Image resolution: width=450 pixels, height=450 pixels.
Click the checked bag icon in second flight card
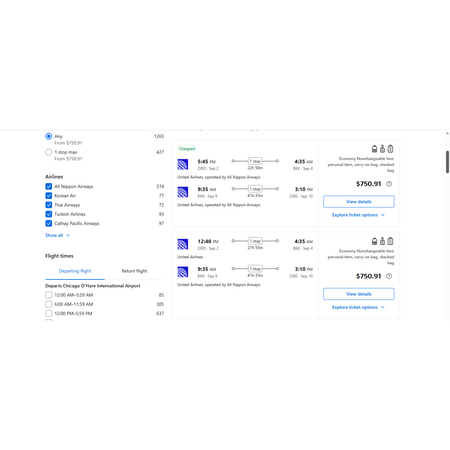point(390,241)
